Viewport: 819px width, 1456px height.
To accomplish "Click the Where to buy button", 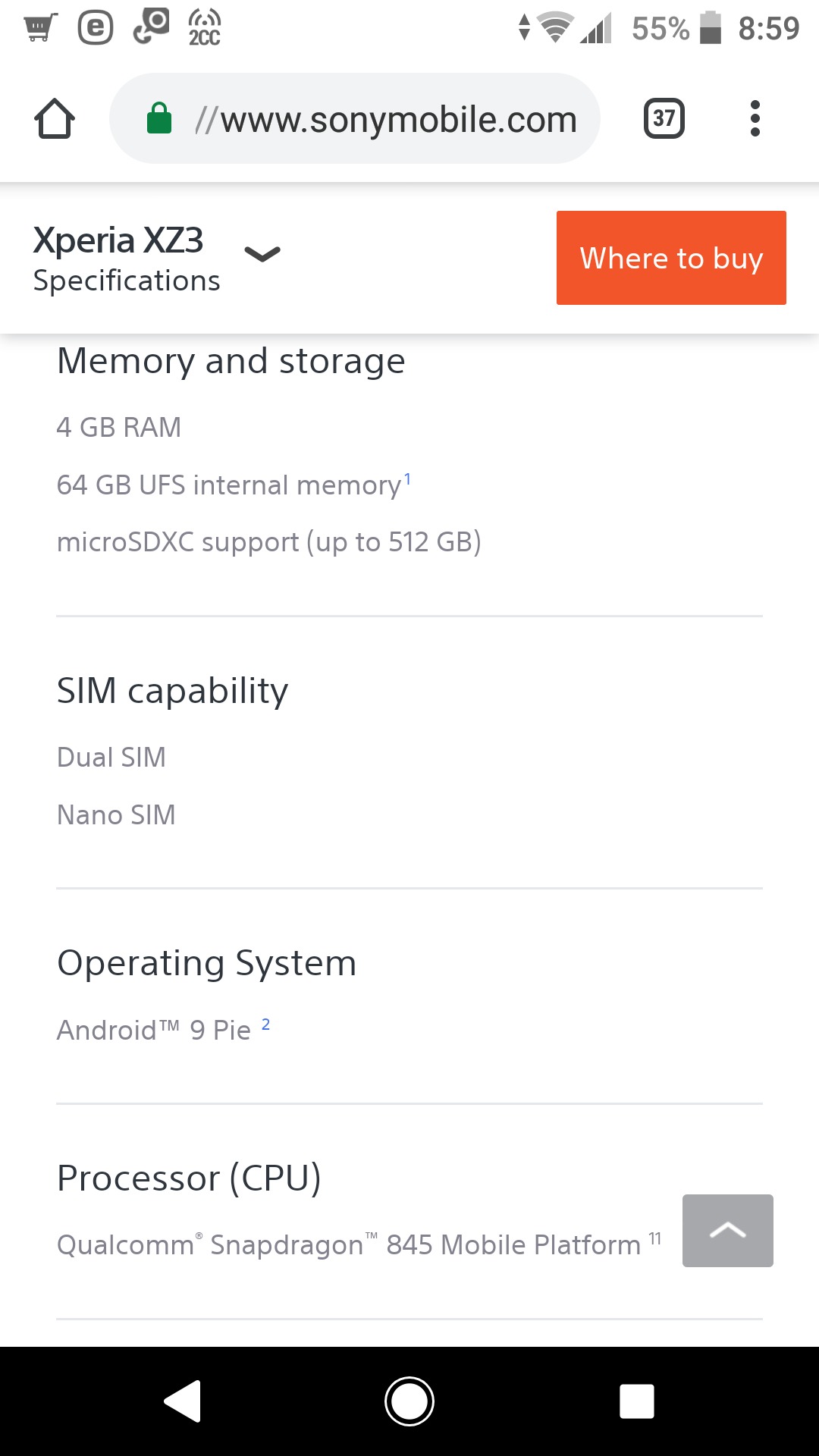I will (x=671, y=258).
